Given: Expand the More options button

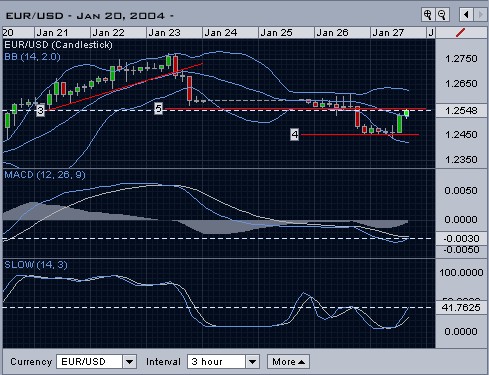Looking at the screenshot, I should point(288,362).
